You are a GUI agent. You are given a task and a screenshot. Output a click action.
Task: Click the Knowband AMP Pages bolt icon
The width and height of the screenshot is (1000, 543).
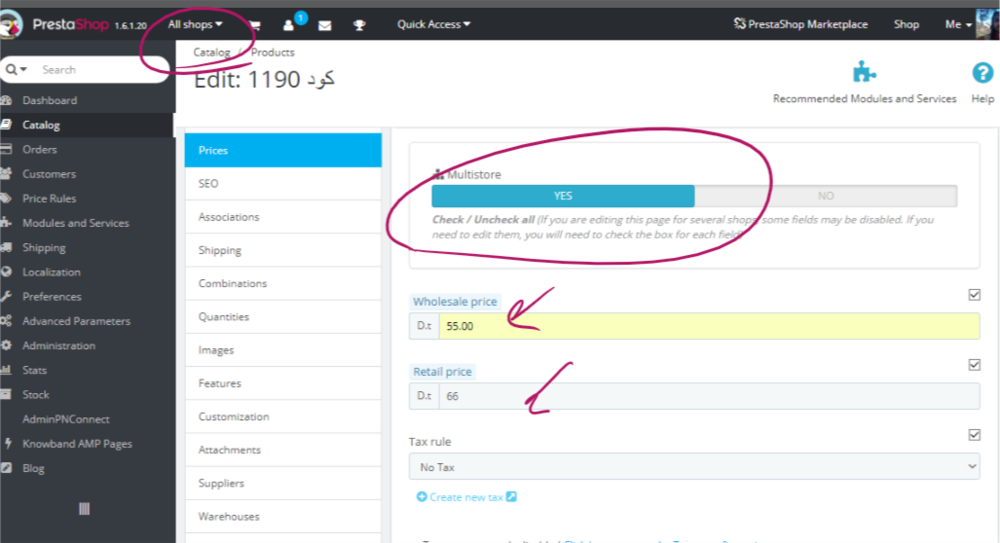point(8,443)
